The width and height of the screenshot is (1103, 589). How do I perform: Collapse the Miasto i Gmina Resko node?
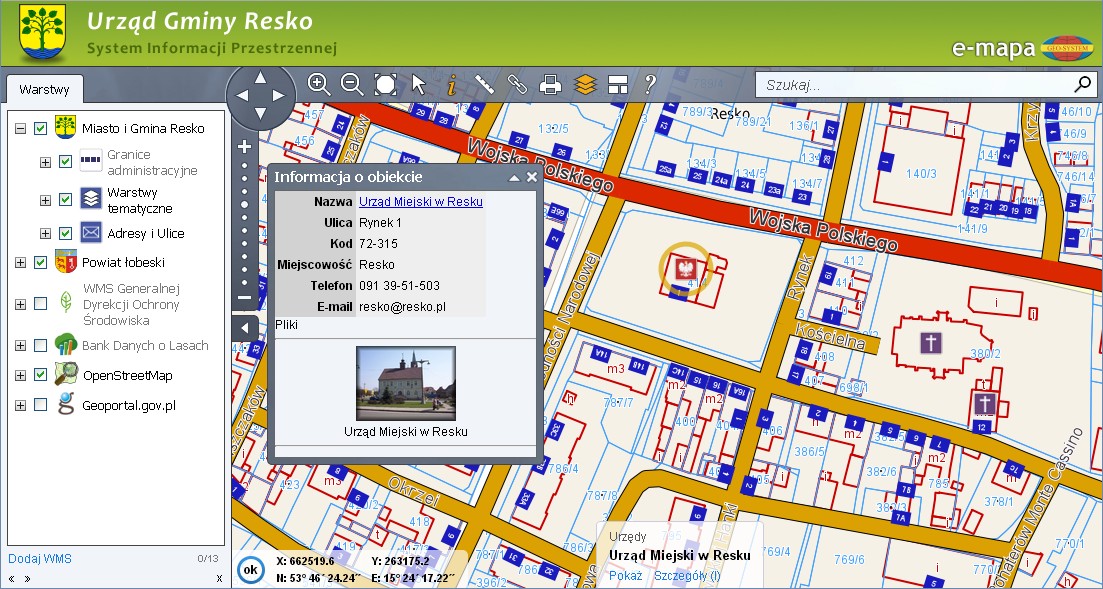[x=20, y=128]
